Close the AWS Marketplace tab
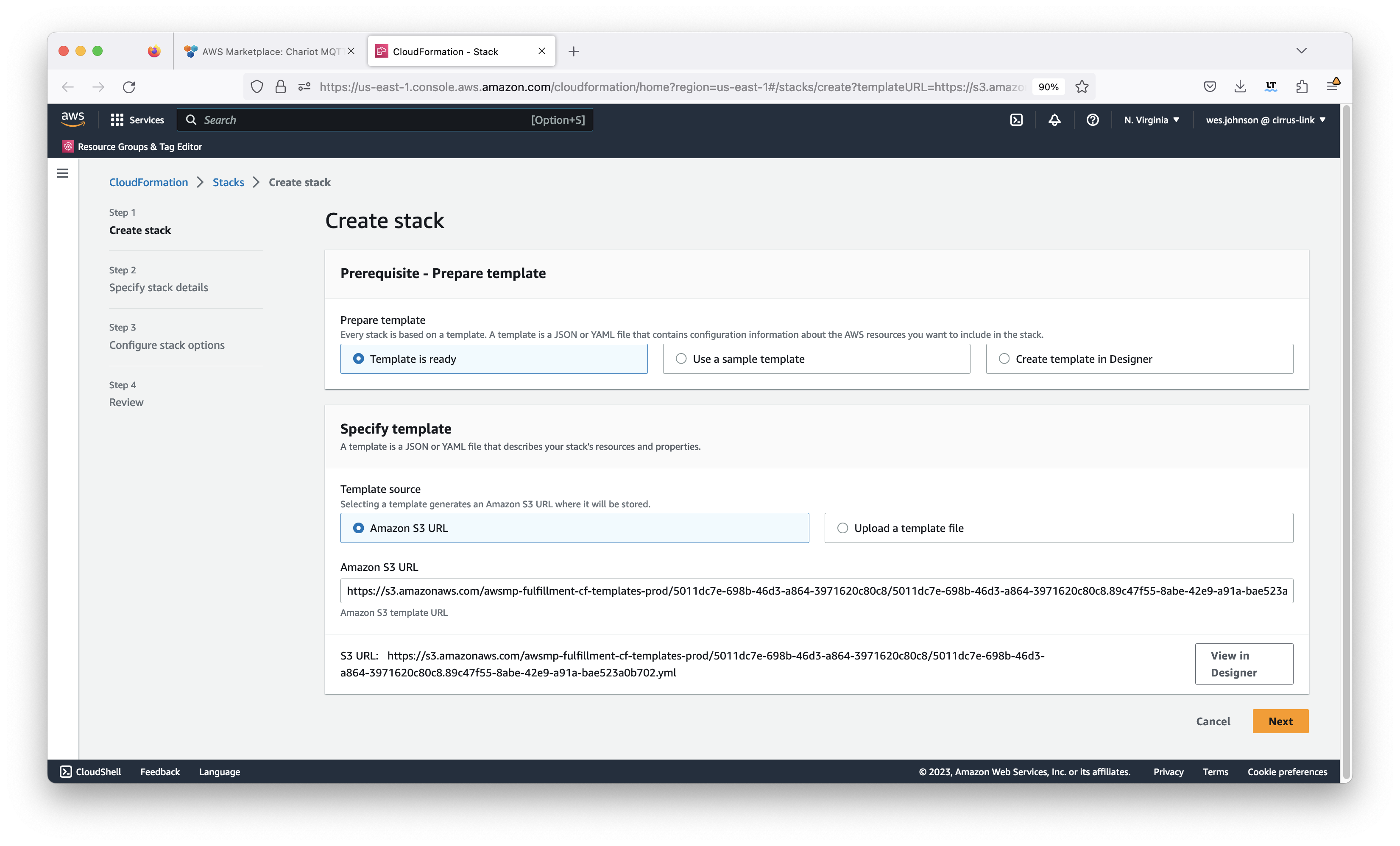 pos(351,51)
